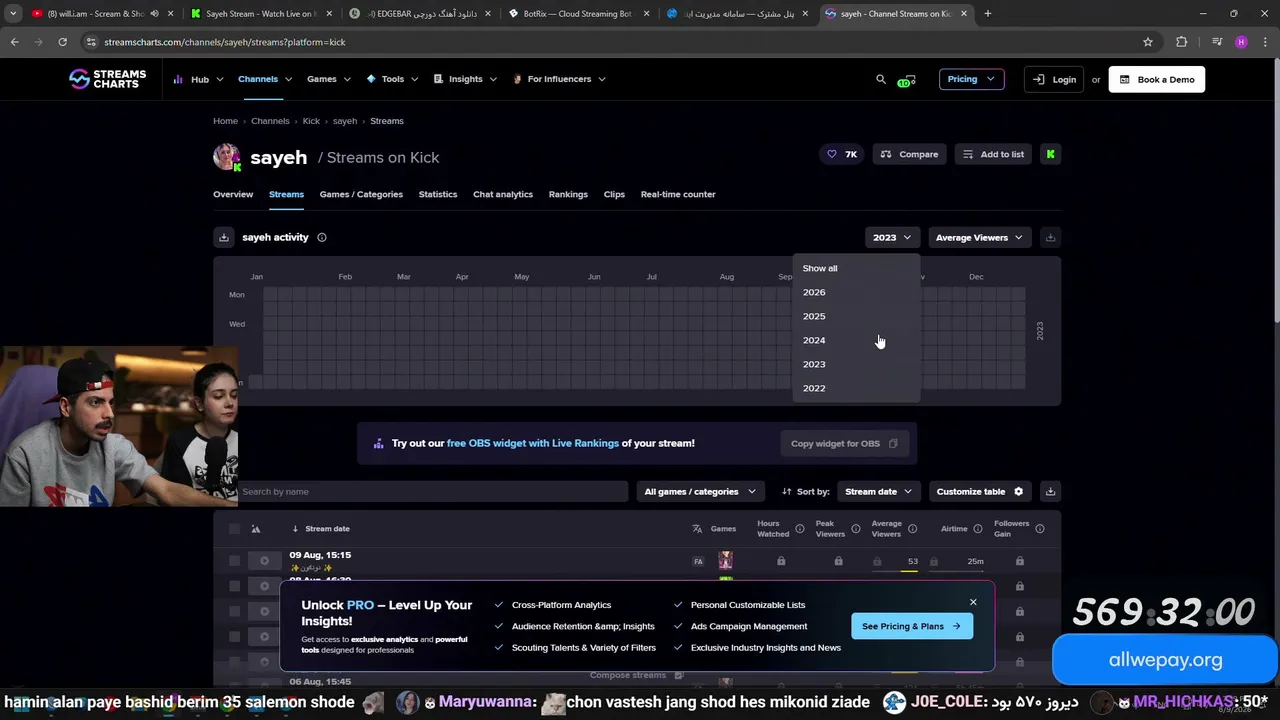
Task: Download the sayeh activity chart via left icon
Action: [x=224, y=237]
